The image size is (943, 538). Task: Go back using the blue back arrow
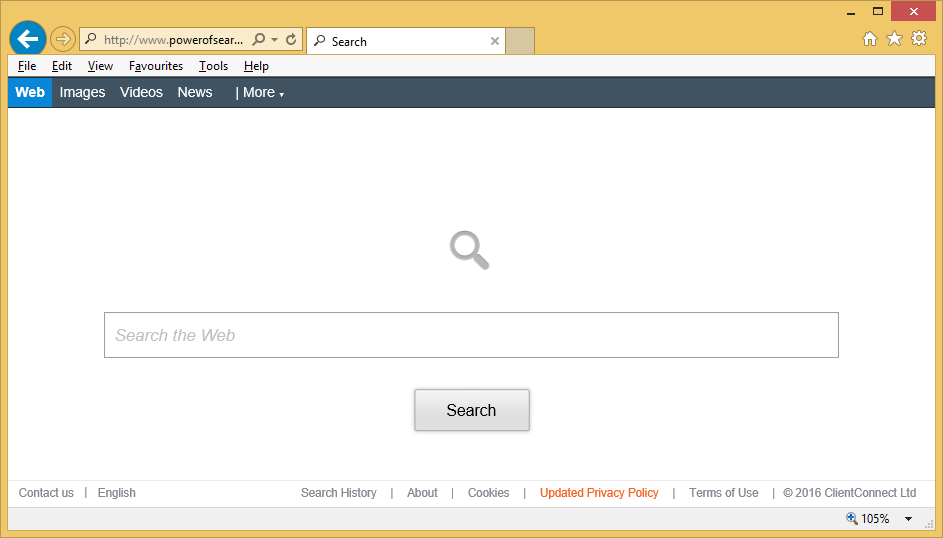click(28, 39)
